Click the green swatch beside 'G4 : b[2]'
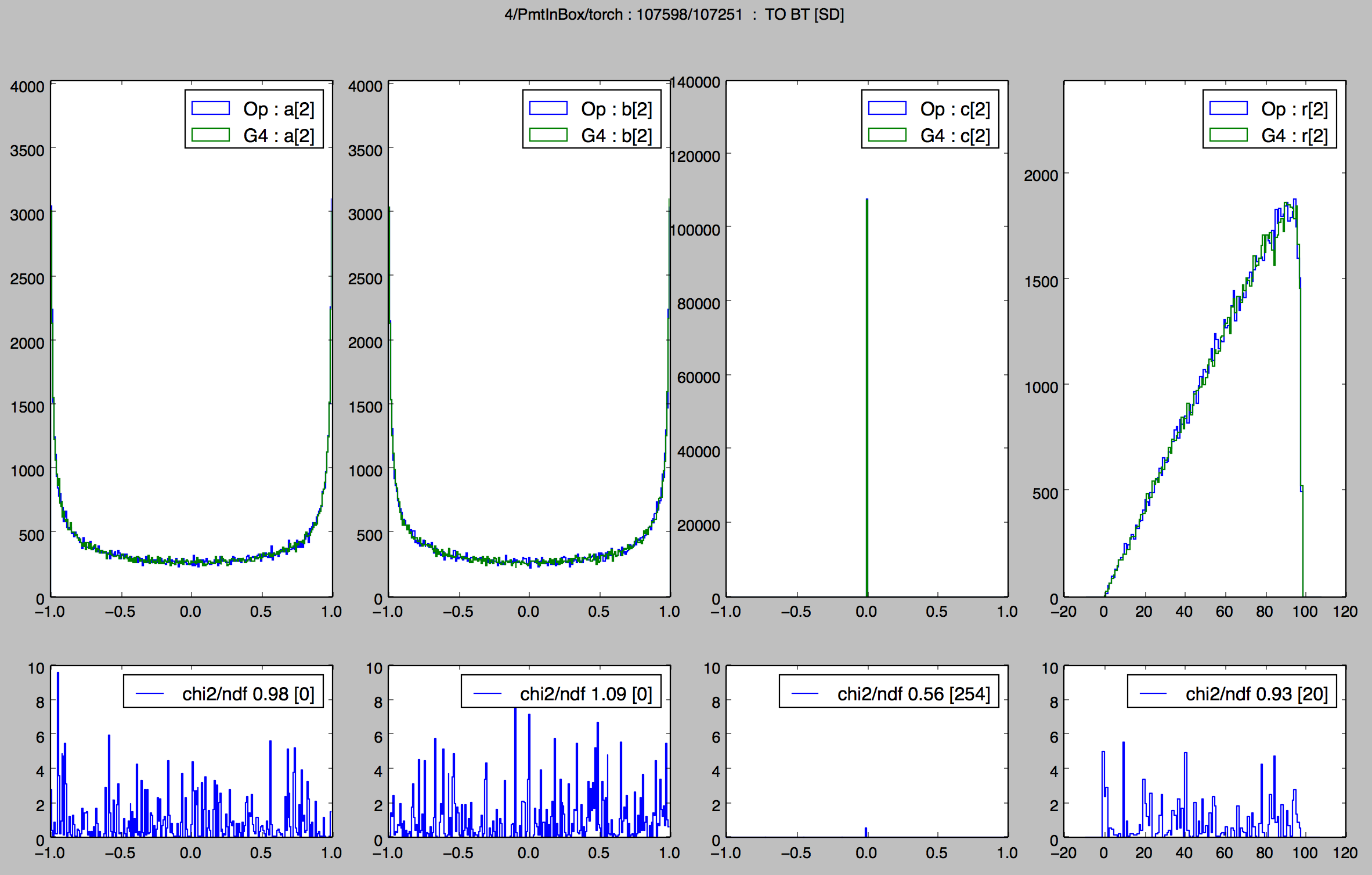The width and height of the screenshot is (1372, 875). tap(548, 135)
